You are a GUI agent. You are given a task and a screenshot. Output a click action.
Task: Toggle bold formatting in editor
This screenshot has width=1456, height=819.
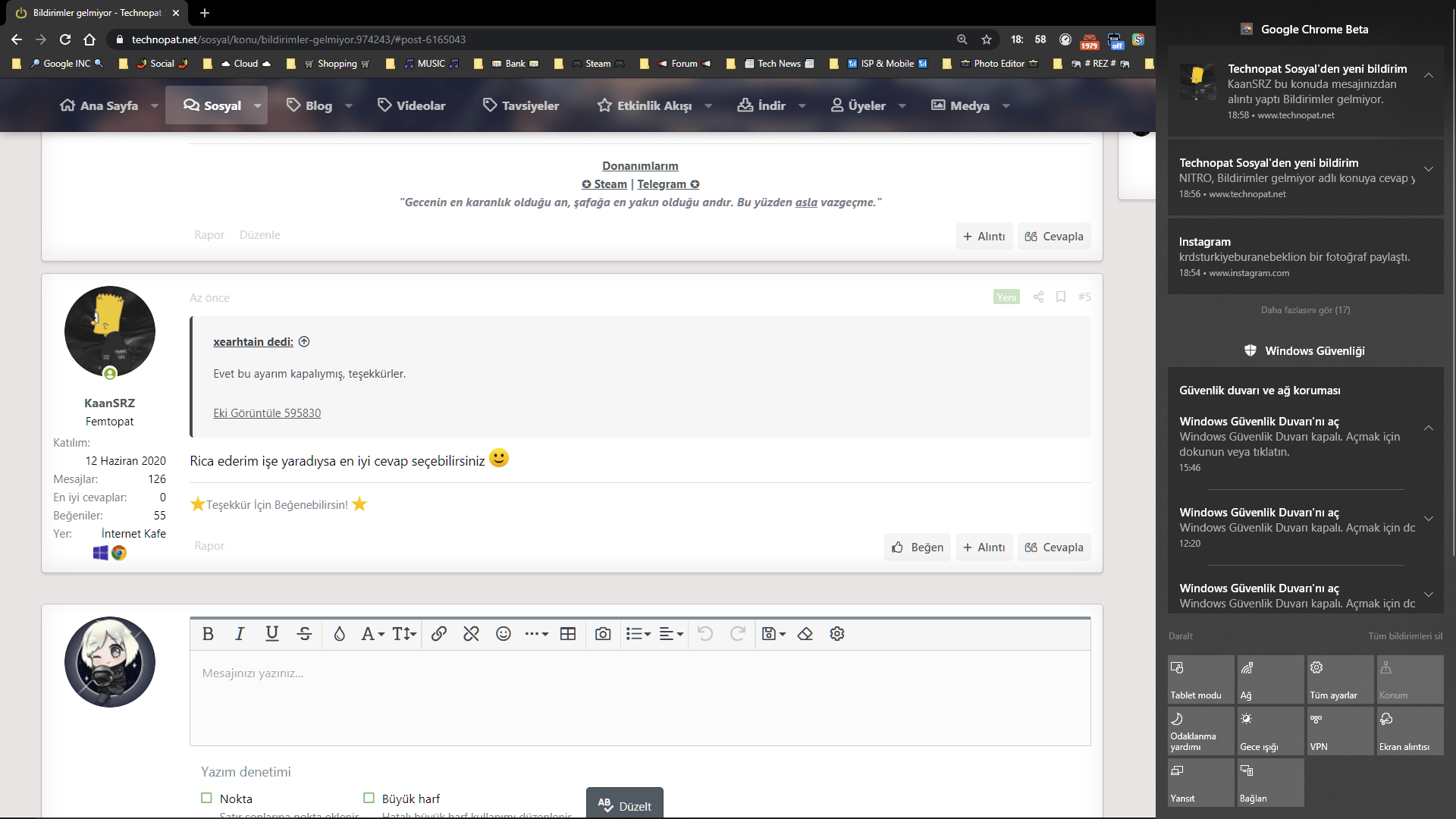pos(208,634)
